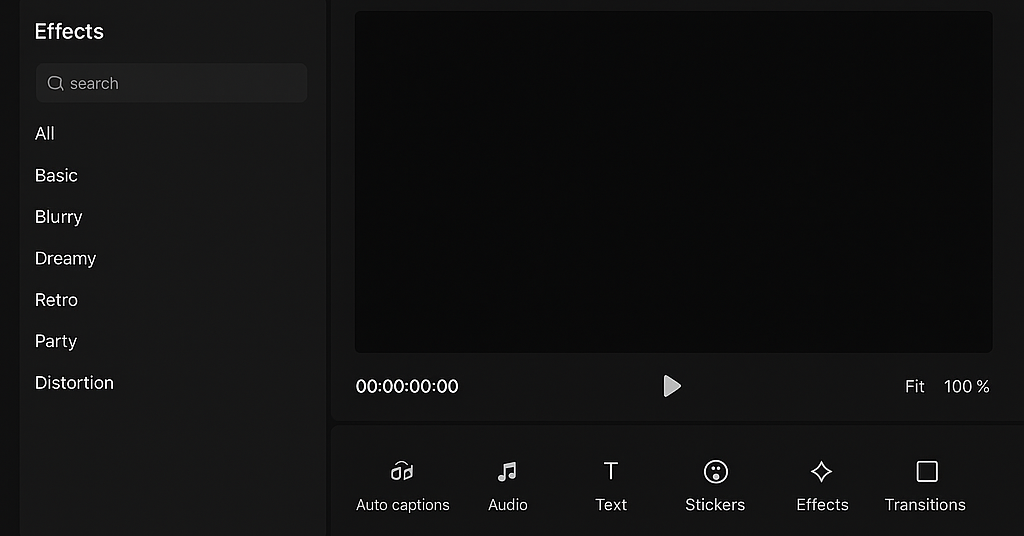Screen dimensions: 1024x536
Task: Open the Auto captions tool
Action: (402, 486)
